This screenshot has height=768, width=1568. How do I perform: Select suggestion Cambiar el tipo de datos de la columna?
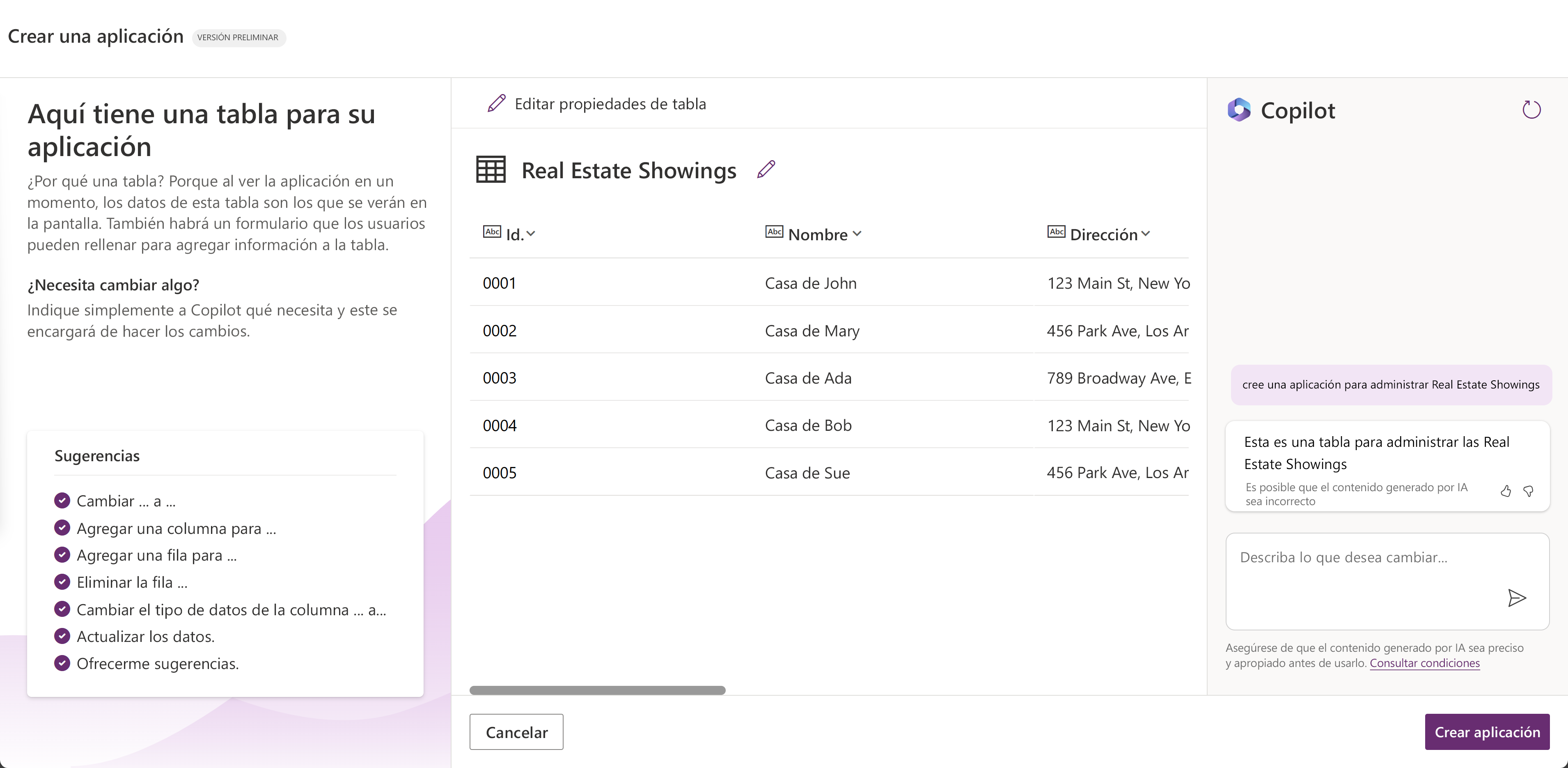232,609
